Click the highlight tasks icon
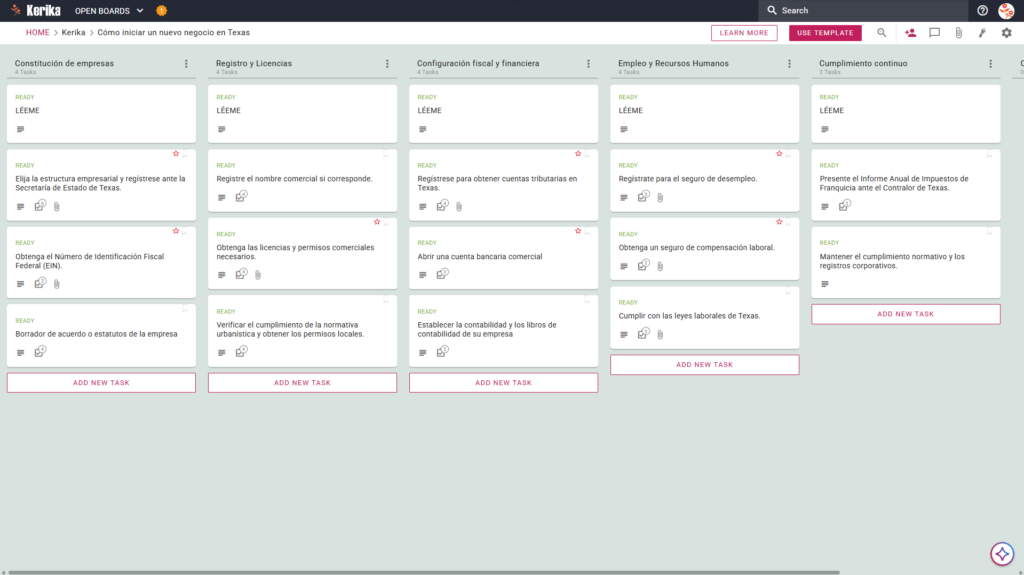Screen dimensions: 1024x575 (x=982, y=33)
